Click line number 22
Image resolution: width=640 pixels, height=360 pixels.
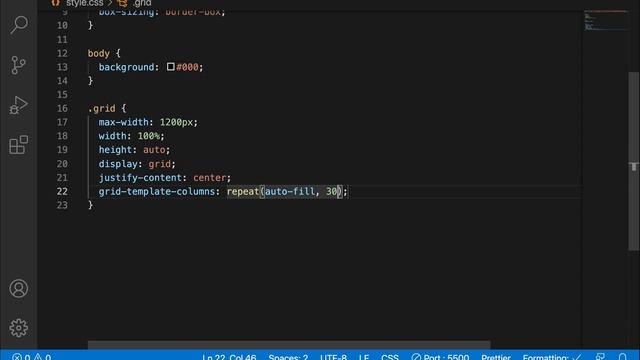click(62, 191)
